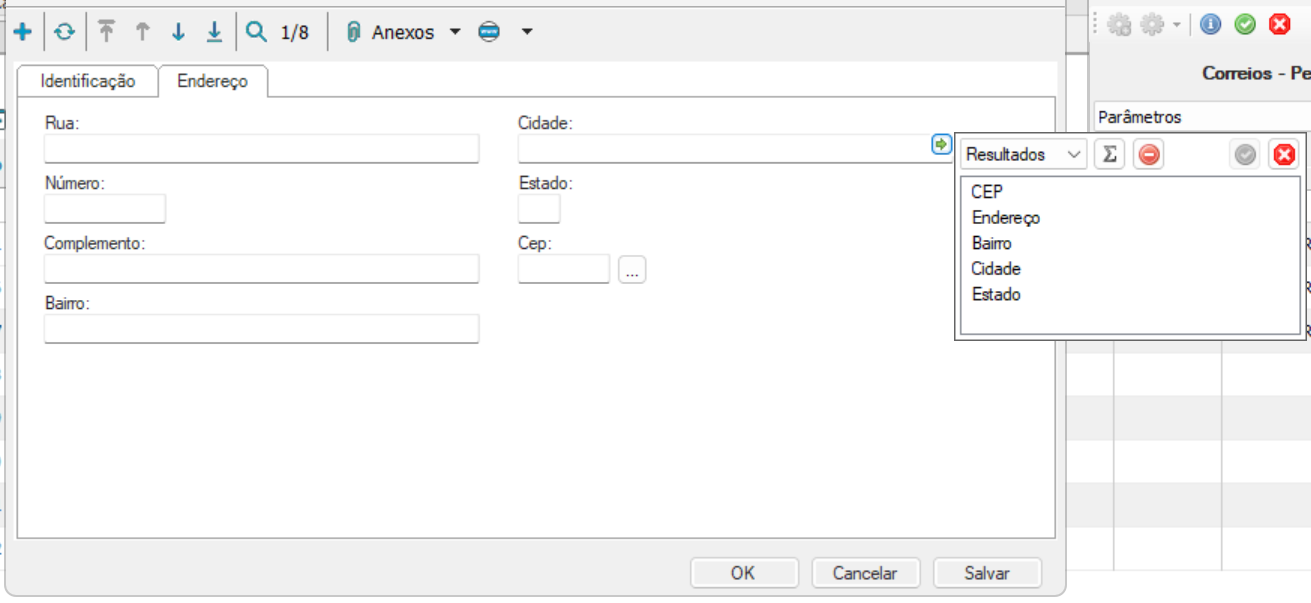Viewport: 1311px width, 603px height.
Task: Switch to the Identificação tab
Action: (88, 82)
